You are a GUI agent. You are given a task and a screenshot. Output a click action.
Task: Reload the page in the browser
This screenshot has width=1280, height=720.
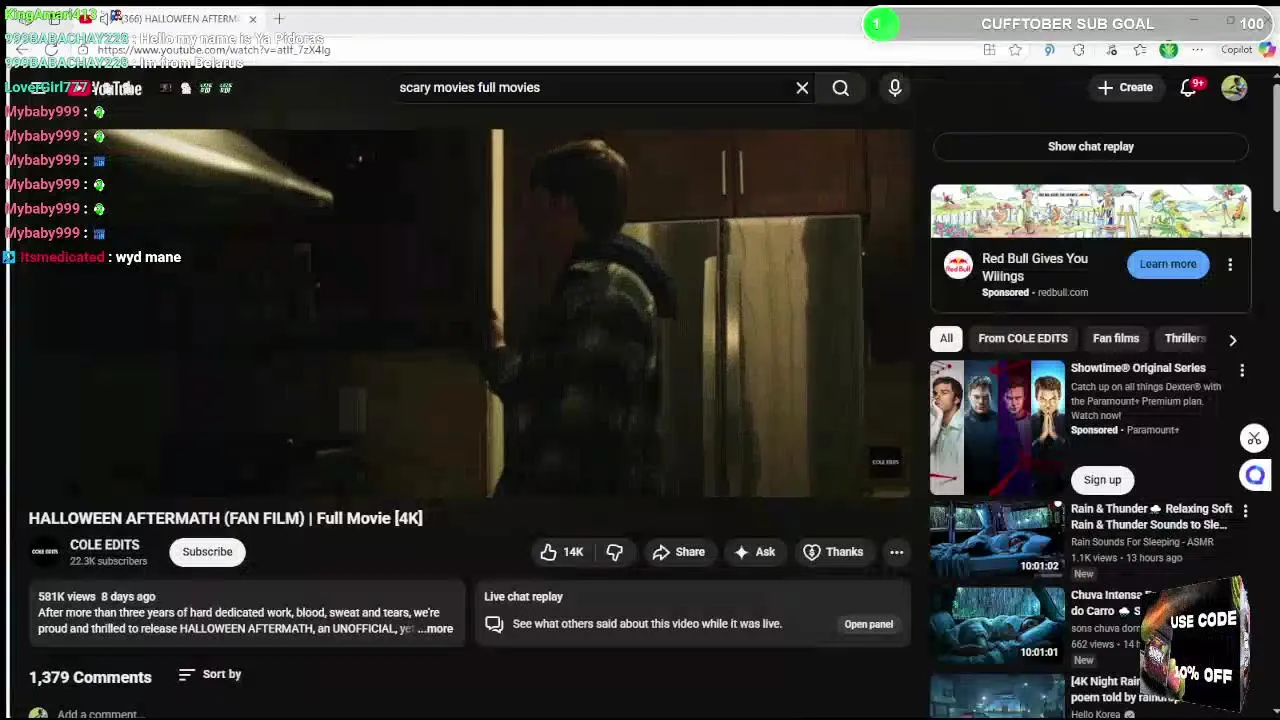[x=51, y=50]
